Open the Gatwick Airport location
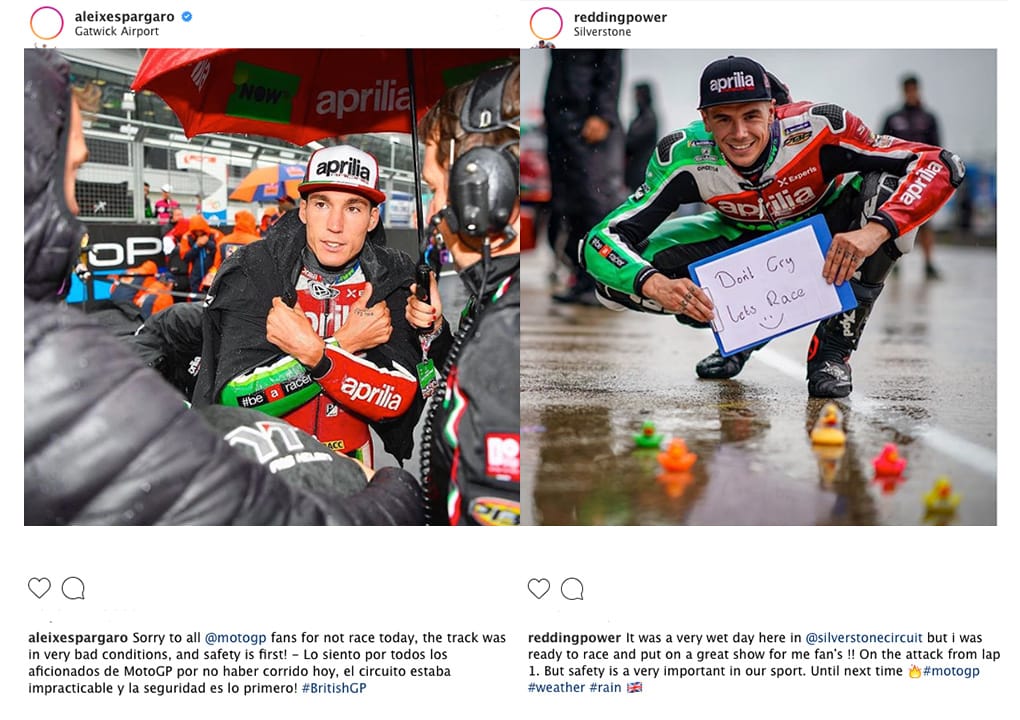The width and height of the screenshot is (1020, 720). tap(116, 31)
